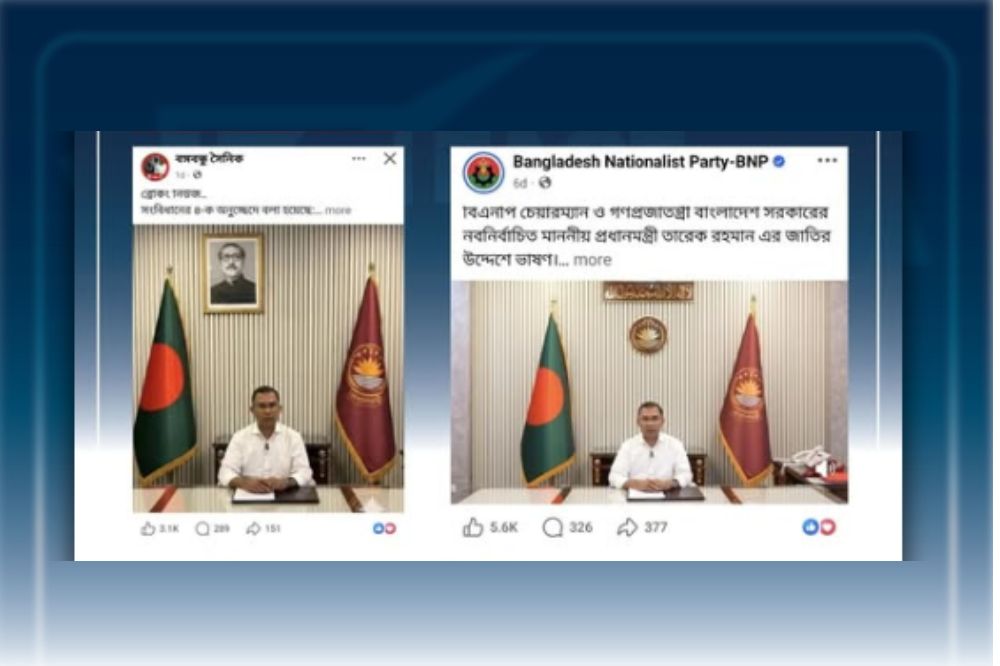The width and height of the screenshot is (1000, 666).
Task: View reaction emojis on BNP post
Action: point(819,527)
